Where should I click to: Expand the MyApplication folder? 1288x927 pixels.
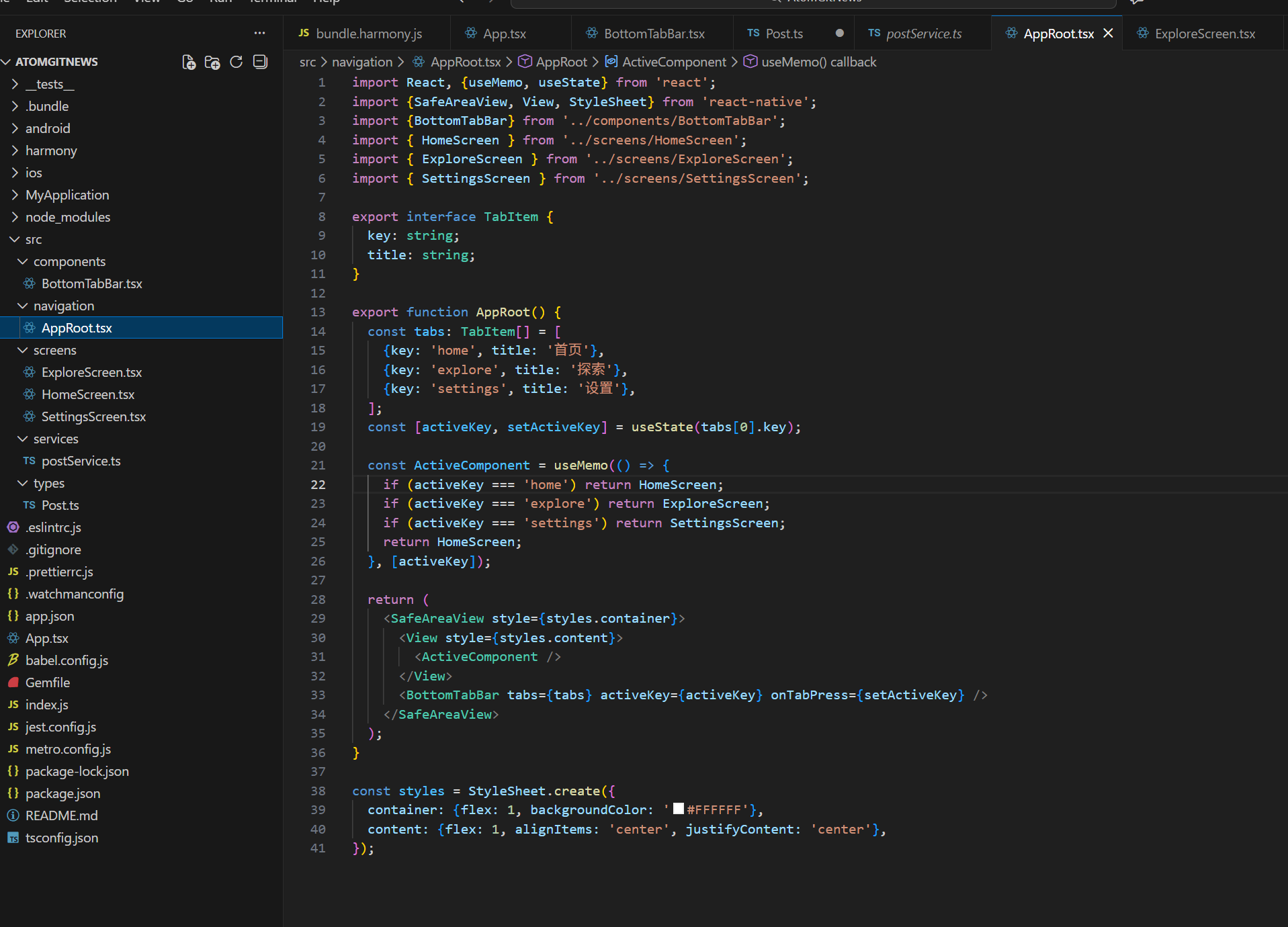[x=15, y=195]
